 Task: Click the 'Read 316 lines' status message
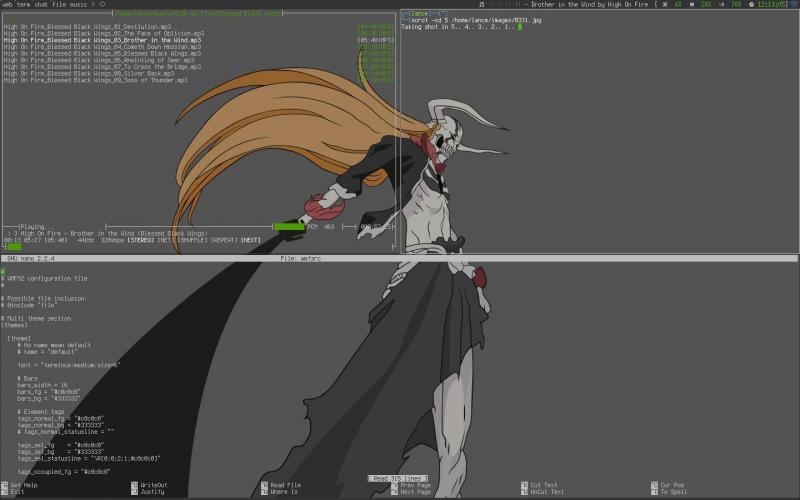coord(397,479)
